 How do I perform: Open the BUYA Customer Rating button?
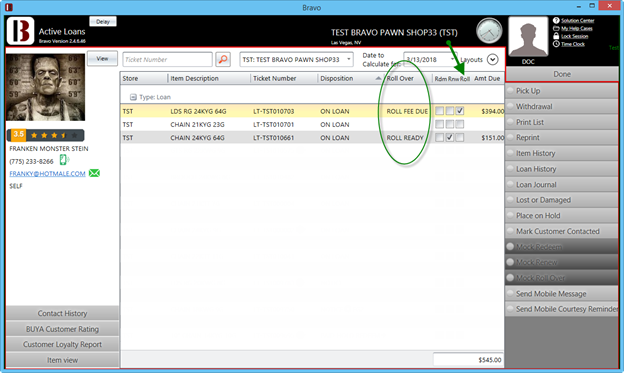(x=62, y=329)
